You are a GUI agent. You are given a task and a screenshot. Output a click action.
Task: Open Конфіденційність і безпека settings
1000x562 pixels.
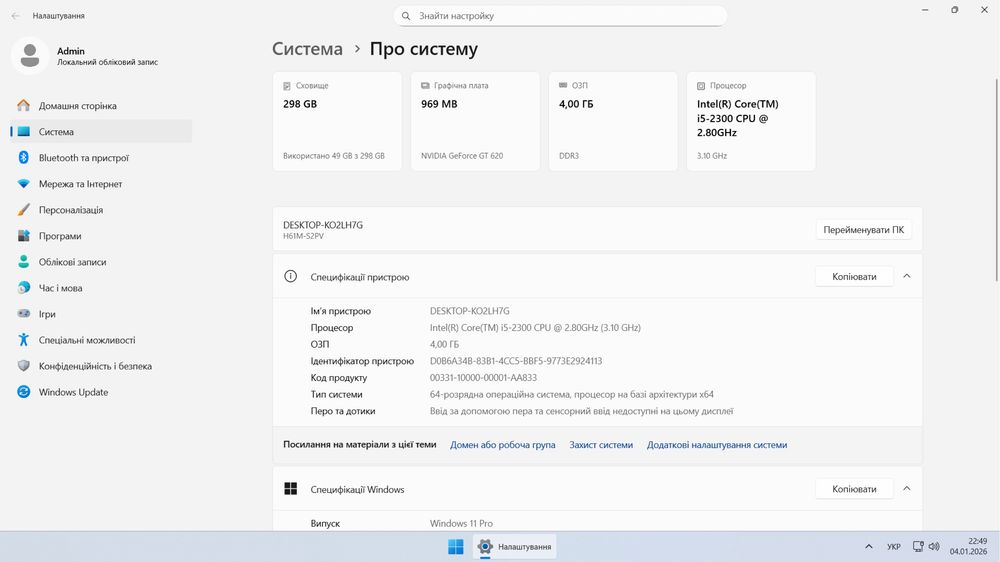point(101,366)
